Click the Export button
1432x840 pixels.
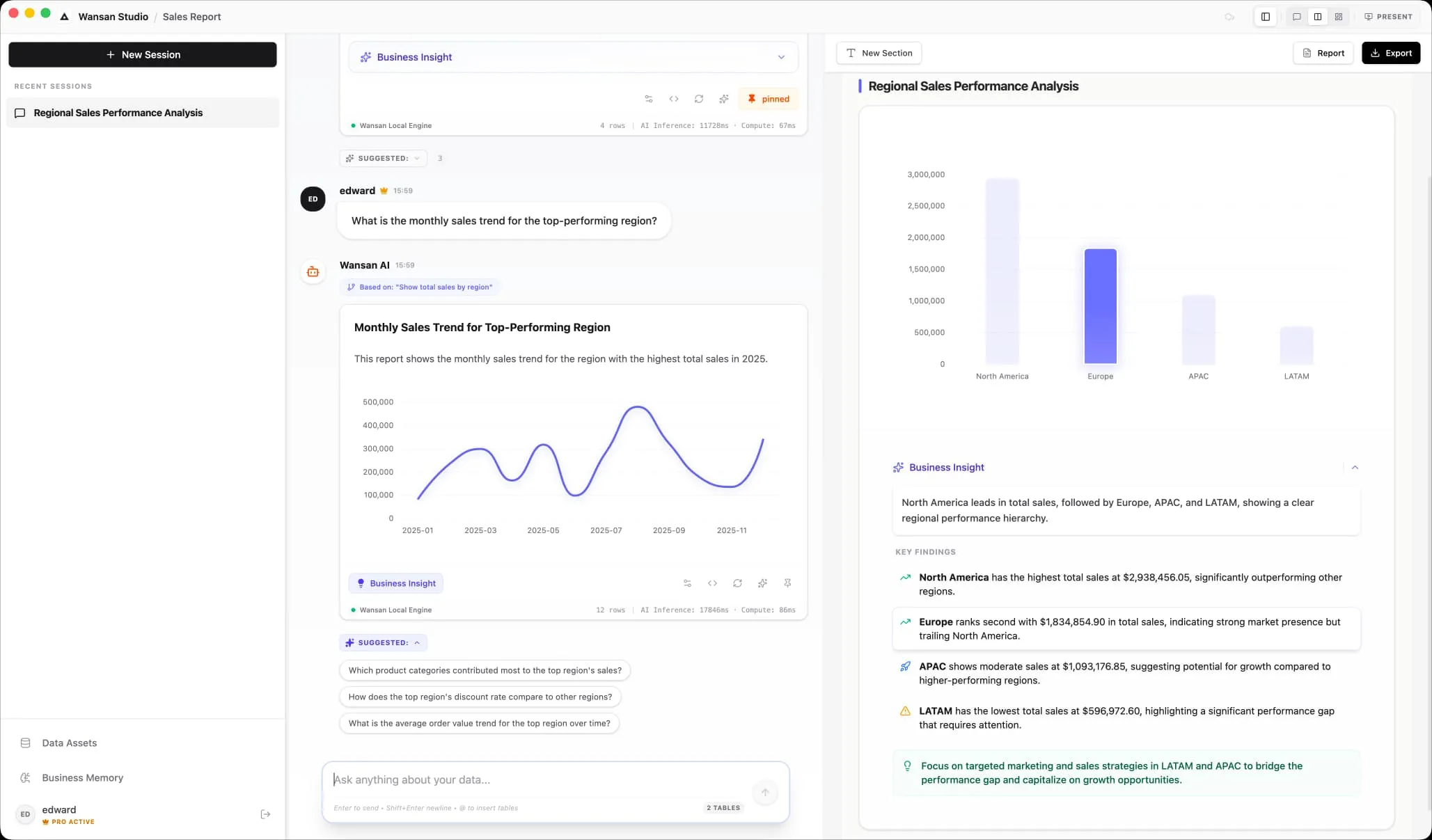point(1390,53)
